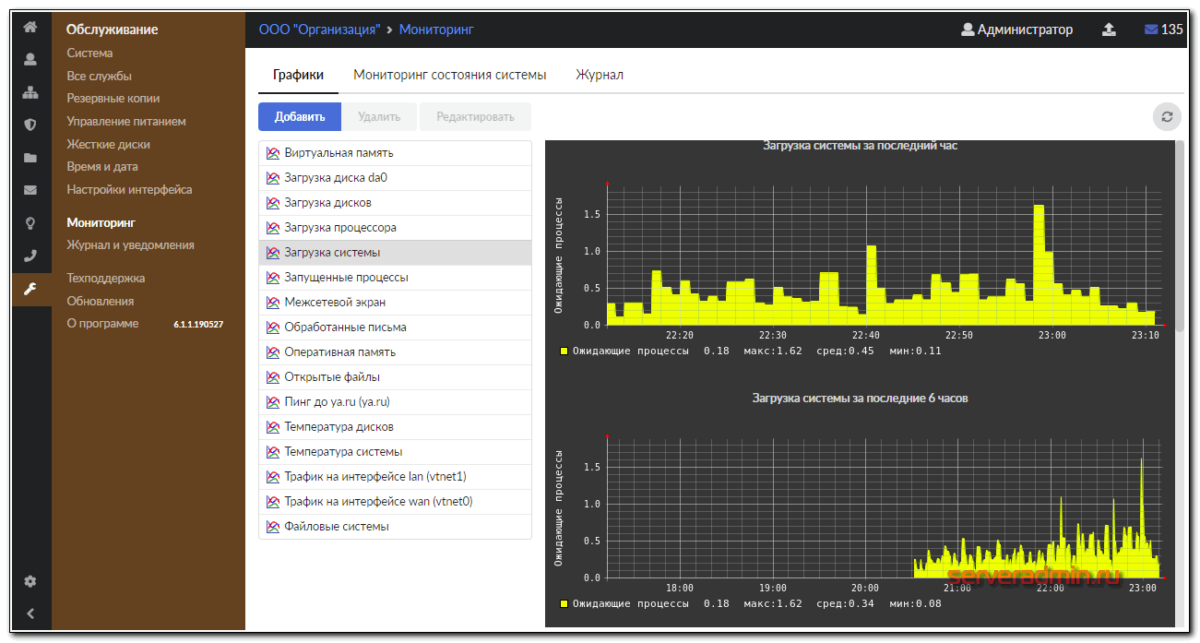Click the Добавить button
The width and height of the screenshot is (1200, 643).
coord(300,117)
